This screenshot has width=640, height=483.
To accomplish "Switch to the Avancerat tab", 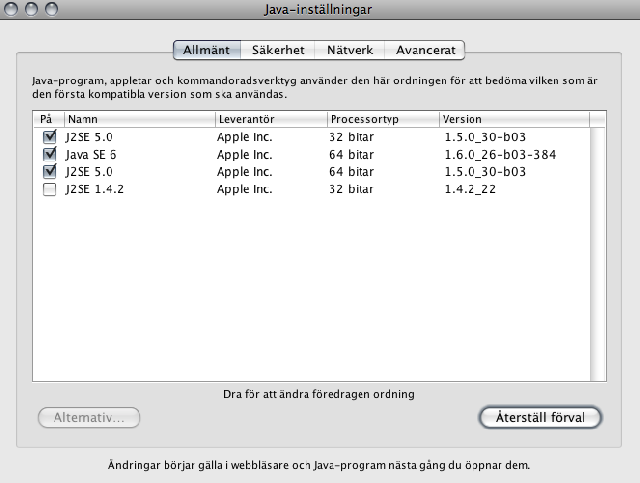I will point(425,50).
